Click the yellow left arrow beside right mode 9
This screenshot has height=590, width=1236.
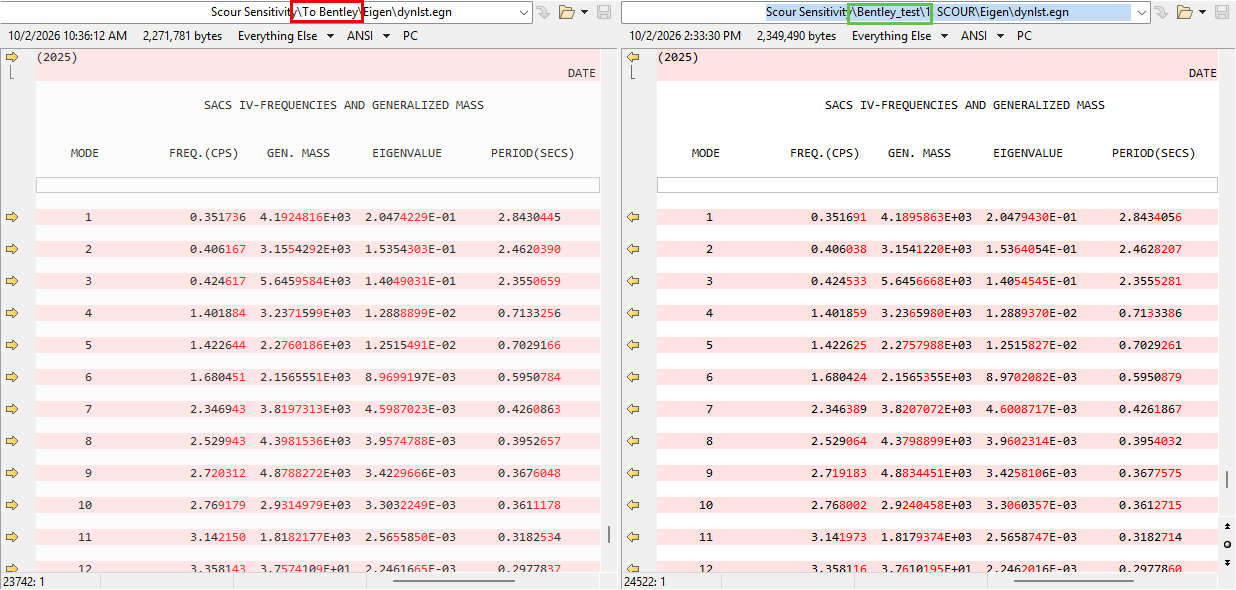pyautogui.click(x=633, y=473)
